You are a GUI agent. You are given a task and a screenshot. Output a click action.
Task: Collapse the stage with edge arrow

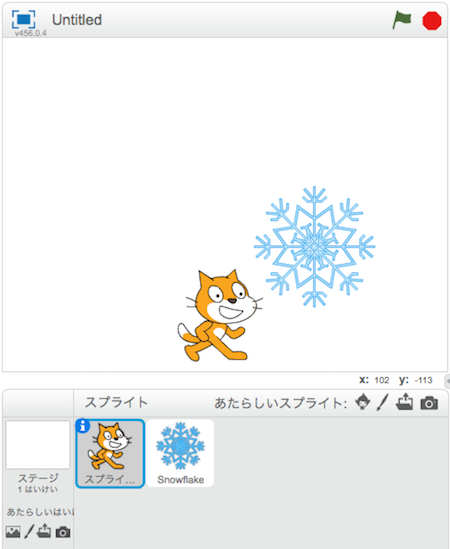[448, 381]
